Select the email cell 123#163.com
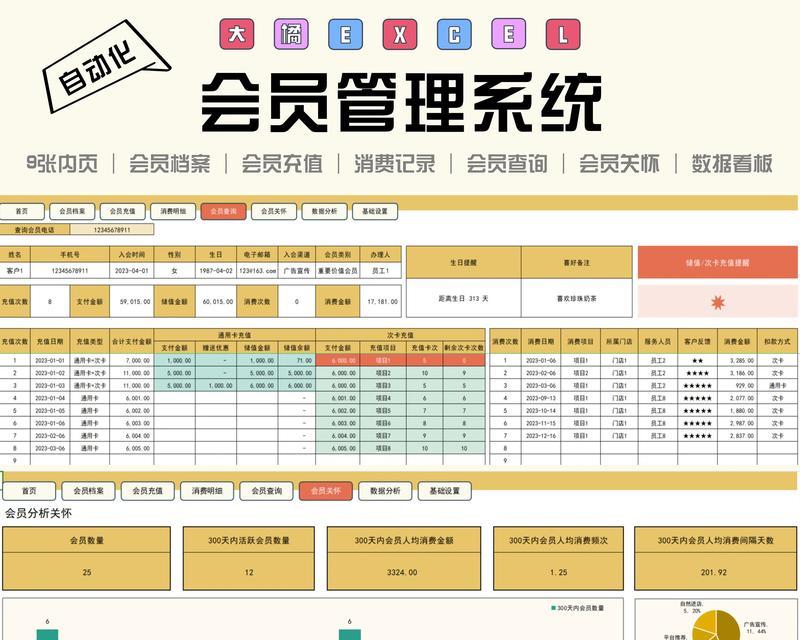This screenshot has height=640, width=800. point(257,270)
